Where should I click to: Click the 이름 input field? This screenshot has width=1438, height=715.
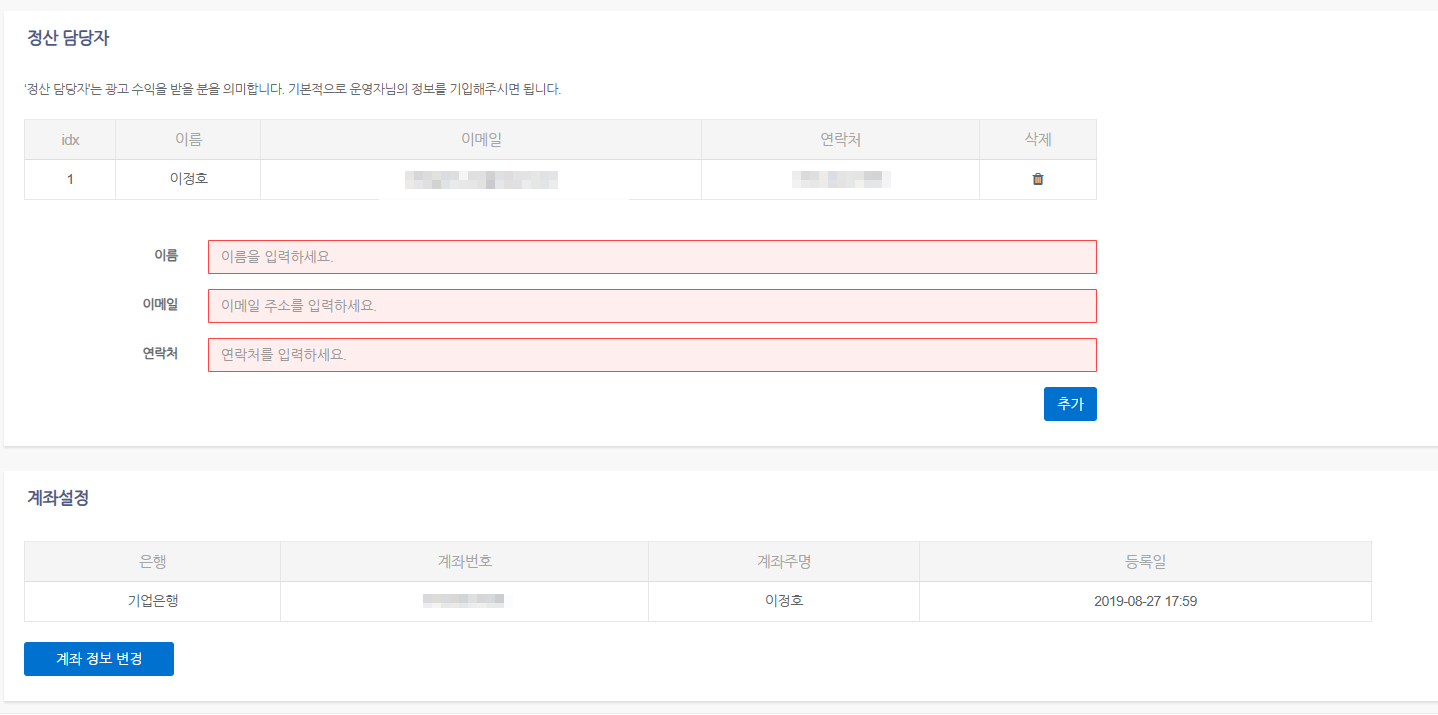click(x=650, y=256)
